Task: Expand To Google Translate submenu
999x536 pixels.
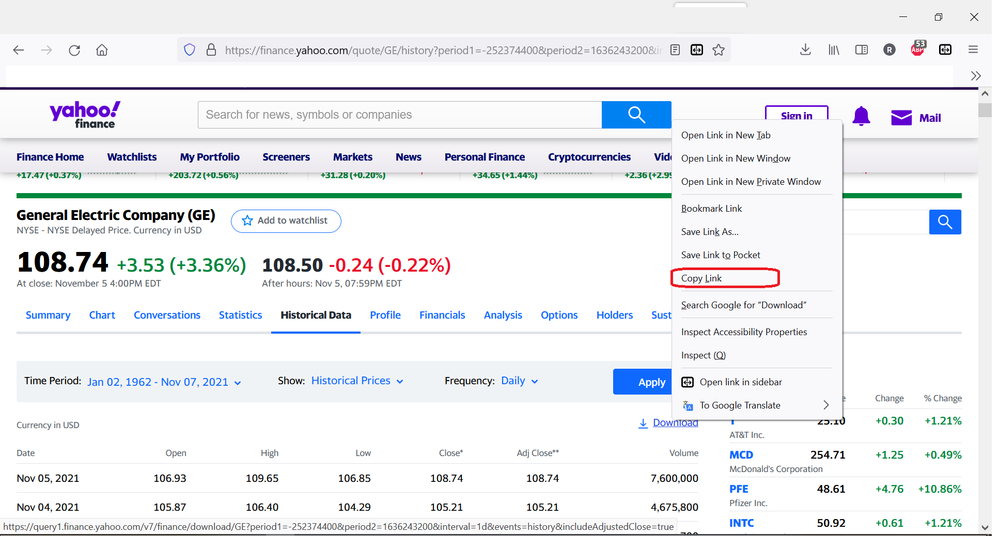Action: pyautogui.click(x=758, y=405)
